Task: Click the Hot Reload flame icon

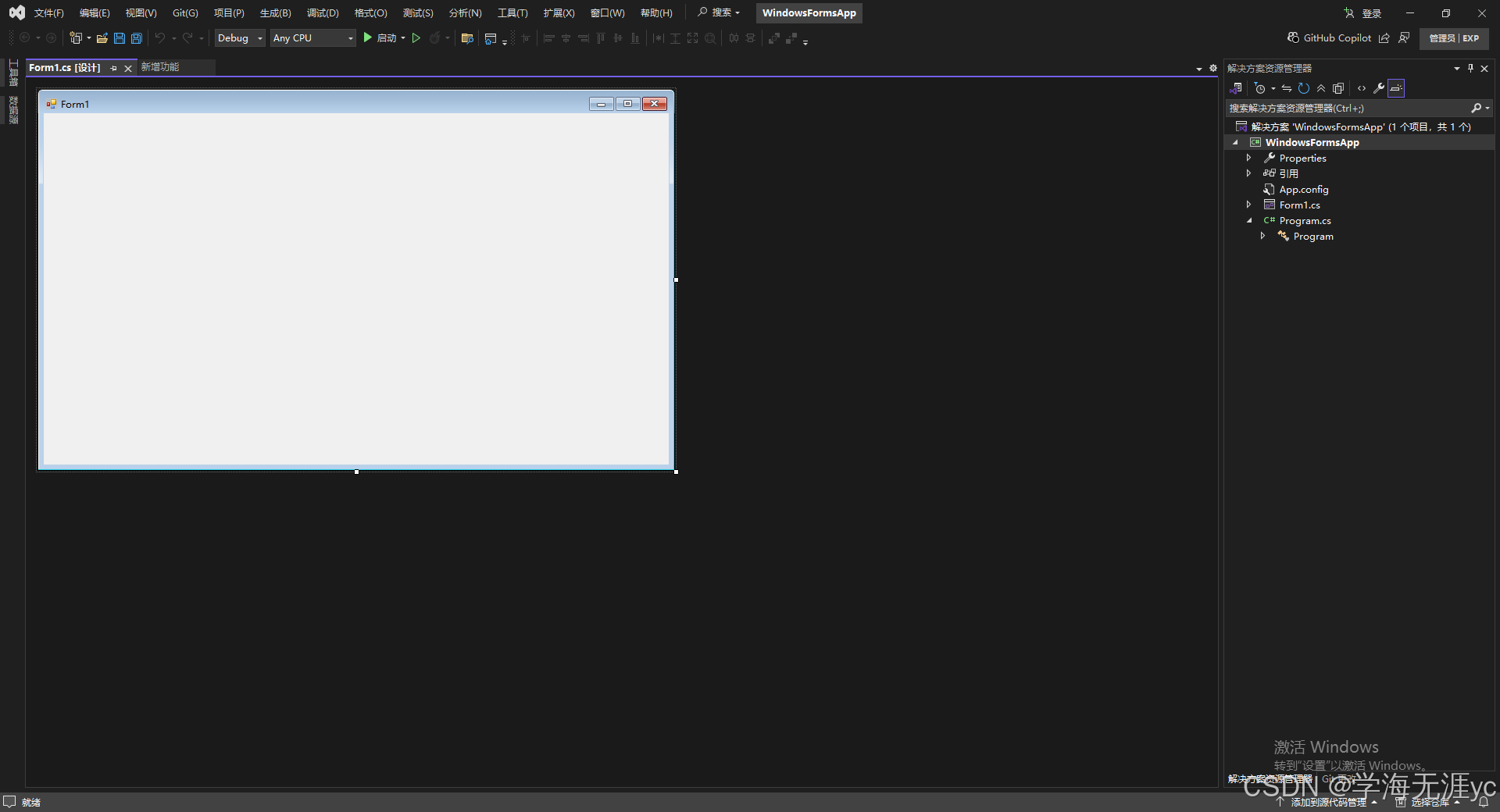Action: click(435, 37)
